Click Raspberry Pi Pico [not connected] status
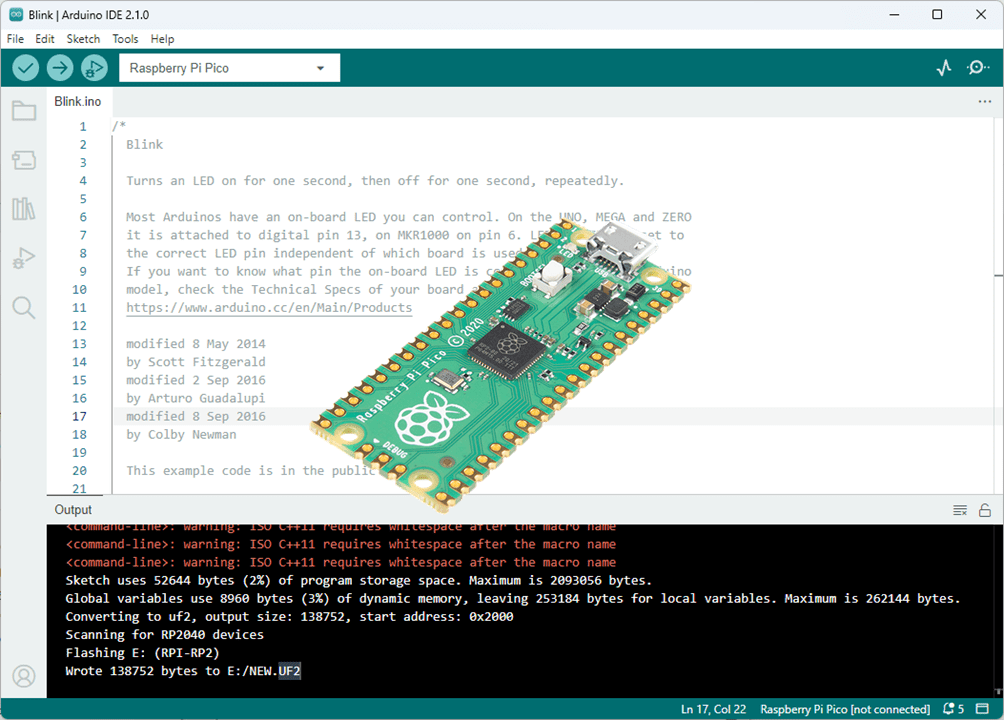Screen dimensions: 1004x720 pyautogui.click(x=845, y=709)
